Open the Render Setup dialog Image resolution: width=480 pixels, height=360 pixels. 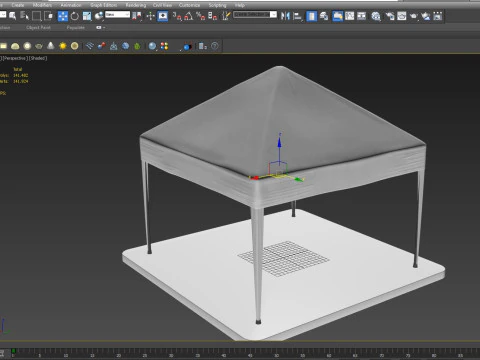point(389,16)
